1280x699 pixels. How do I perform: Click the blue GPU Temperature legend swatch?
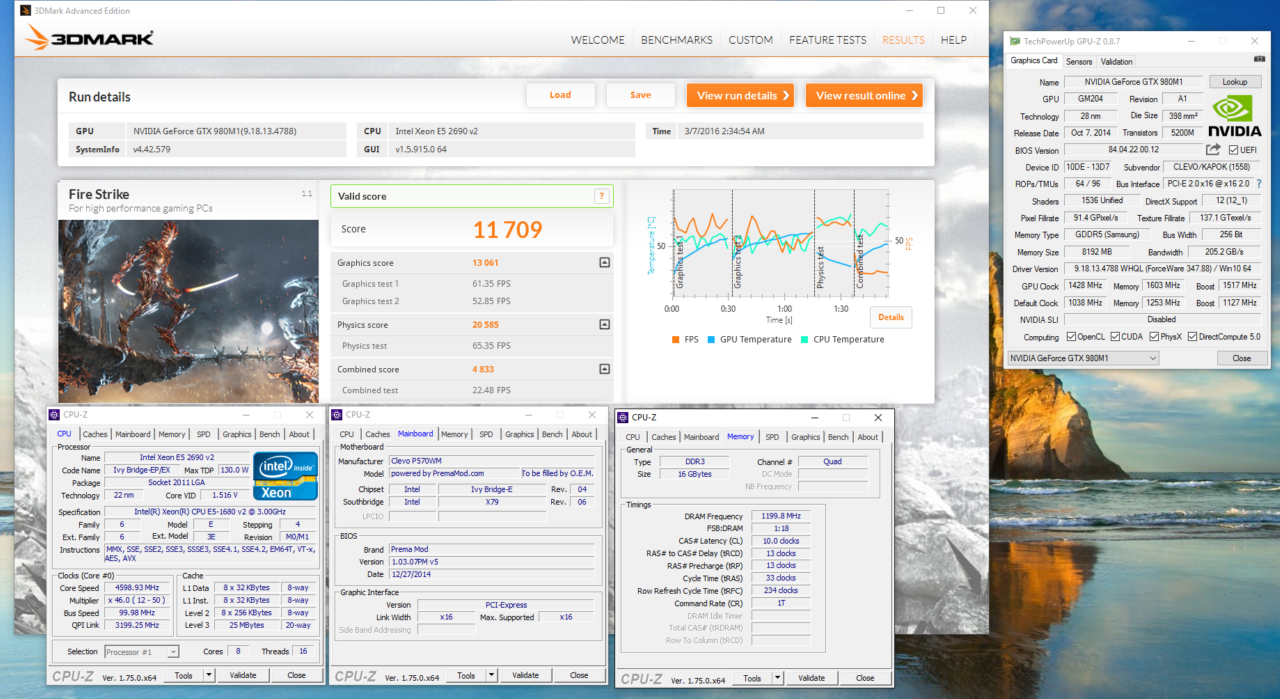(711, 339)
